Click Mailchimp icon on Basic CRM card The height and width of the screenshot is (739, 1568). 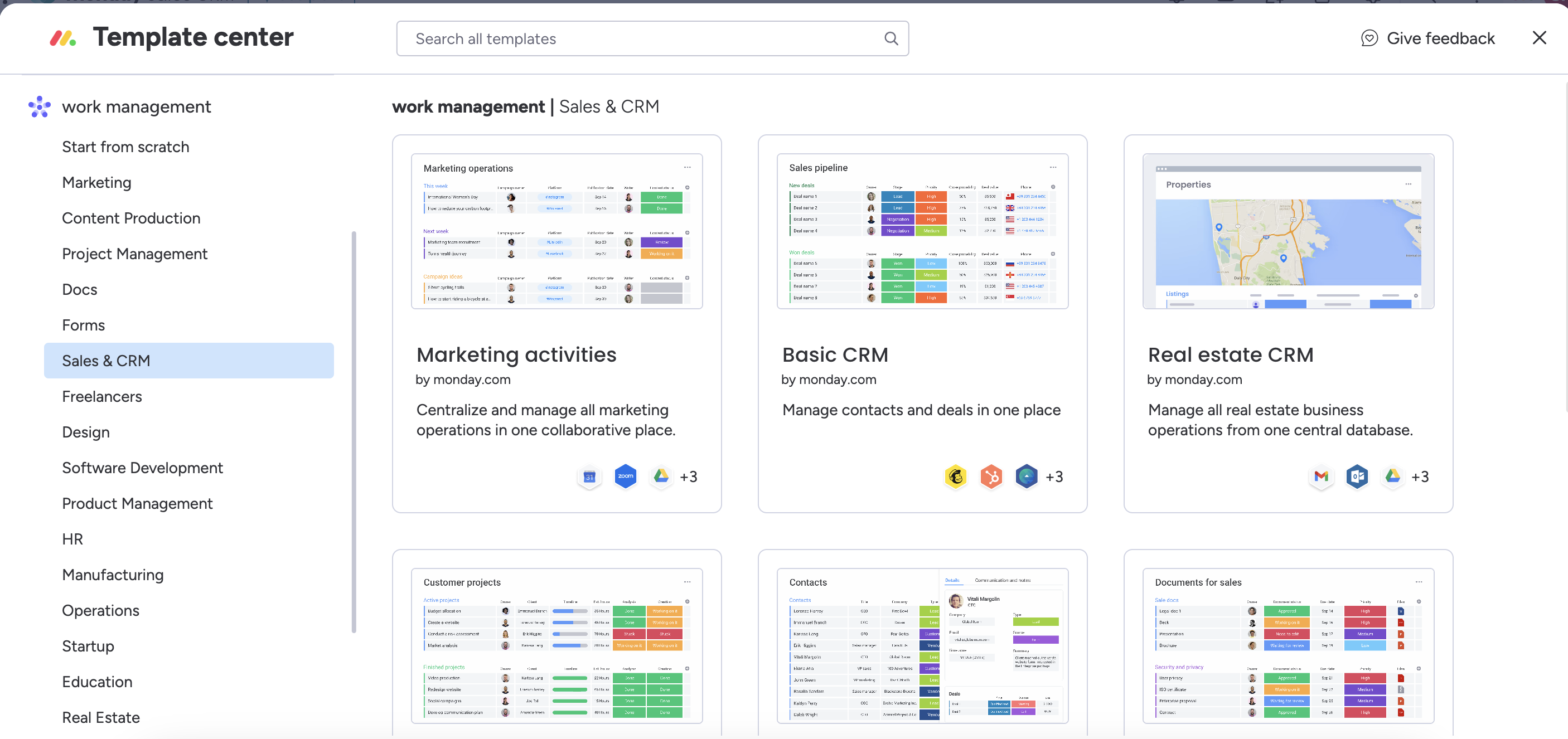tap(955, 477)
